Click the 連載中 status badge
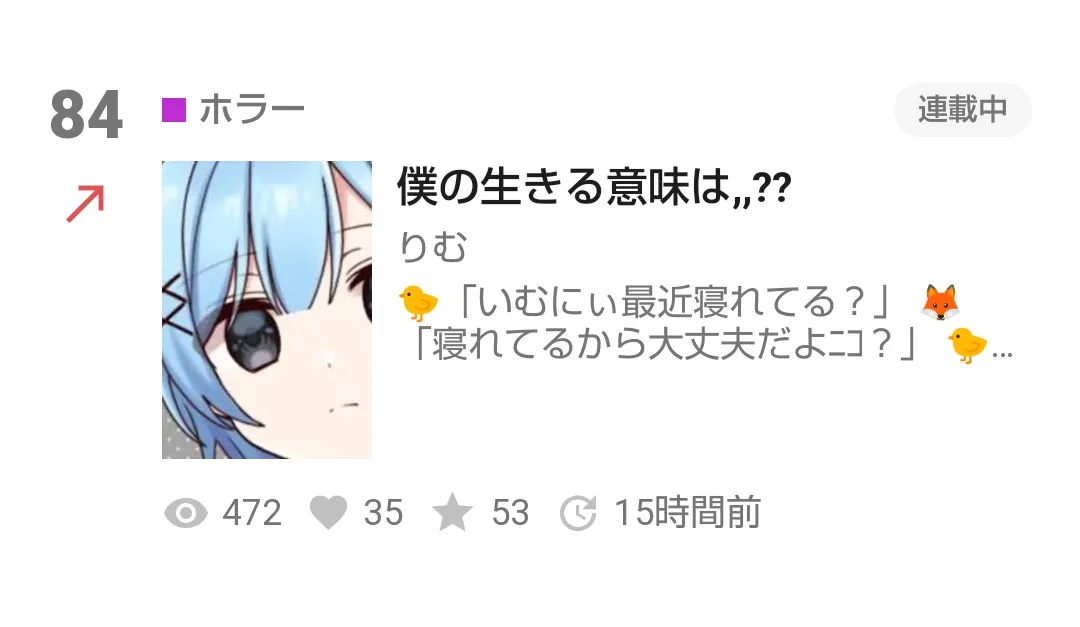The height and width of the screenshot is (627, 1080). pos(962,110)
